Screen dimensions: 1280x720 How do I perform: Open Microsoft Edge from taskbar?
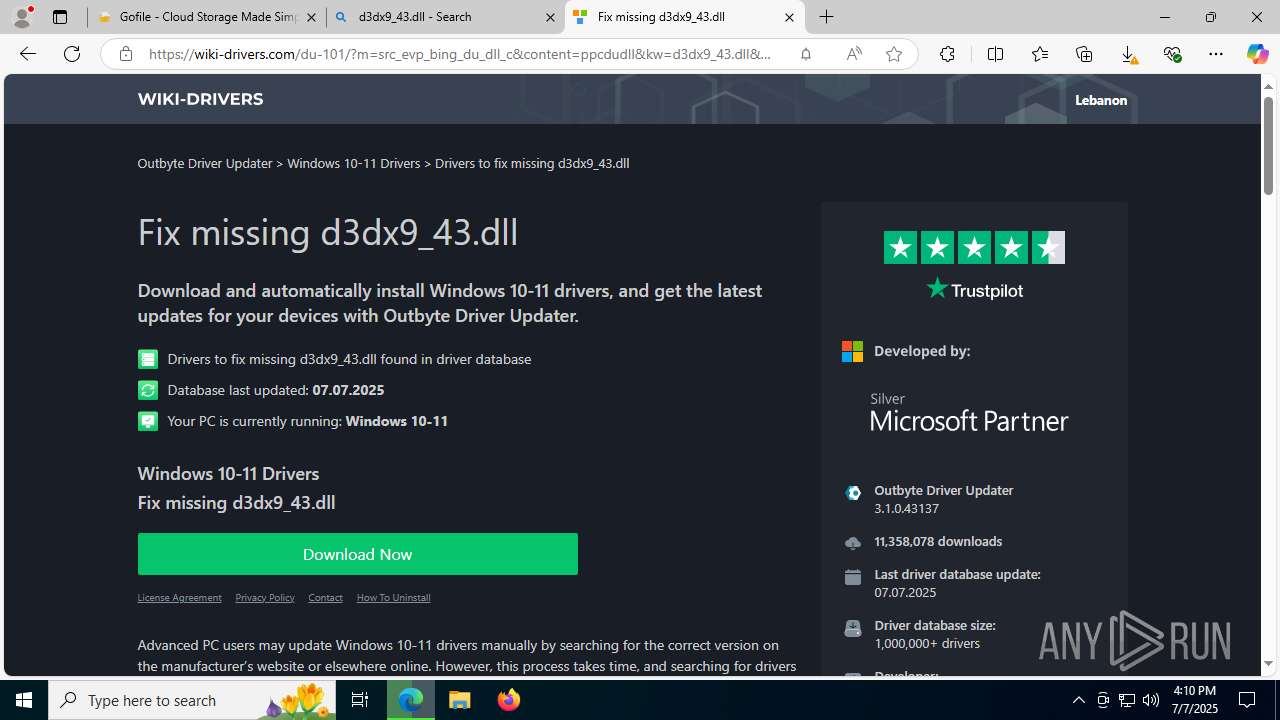tap(411, 700)
